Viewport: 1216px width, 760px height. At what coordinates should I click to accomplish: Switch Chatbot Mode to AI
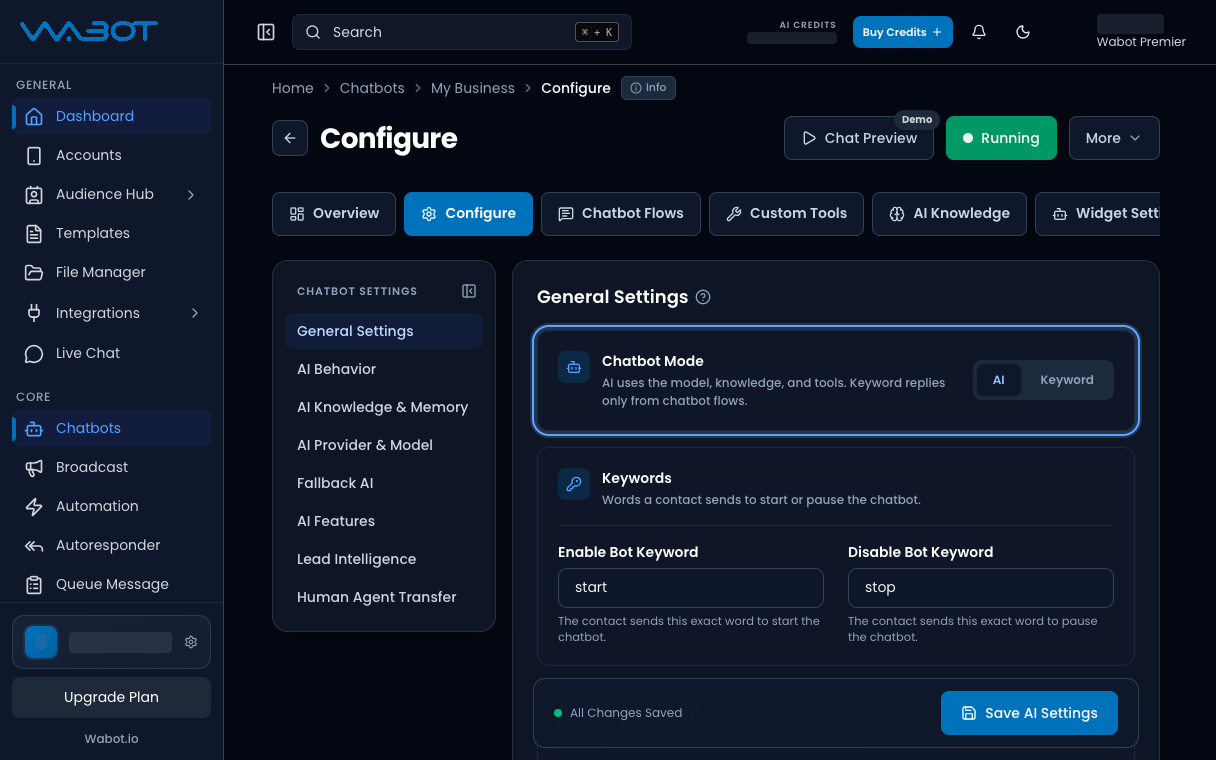tap(998, 380)
